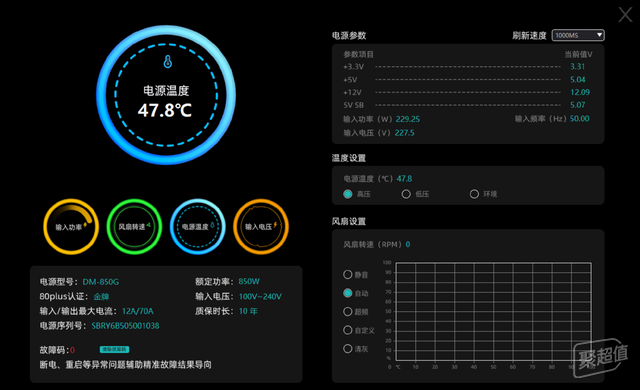
Task: Select the 高压 temperature radio button
Action: 348,194
